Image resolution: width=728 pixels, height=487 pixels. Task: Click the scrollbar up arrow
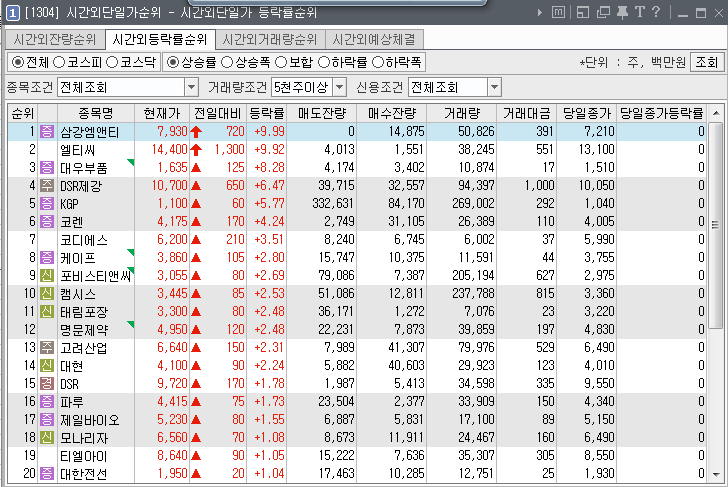(716, 113)
